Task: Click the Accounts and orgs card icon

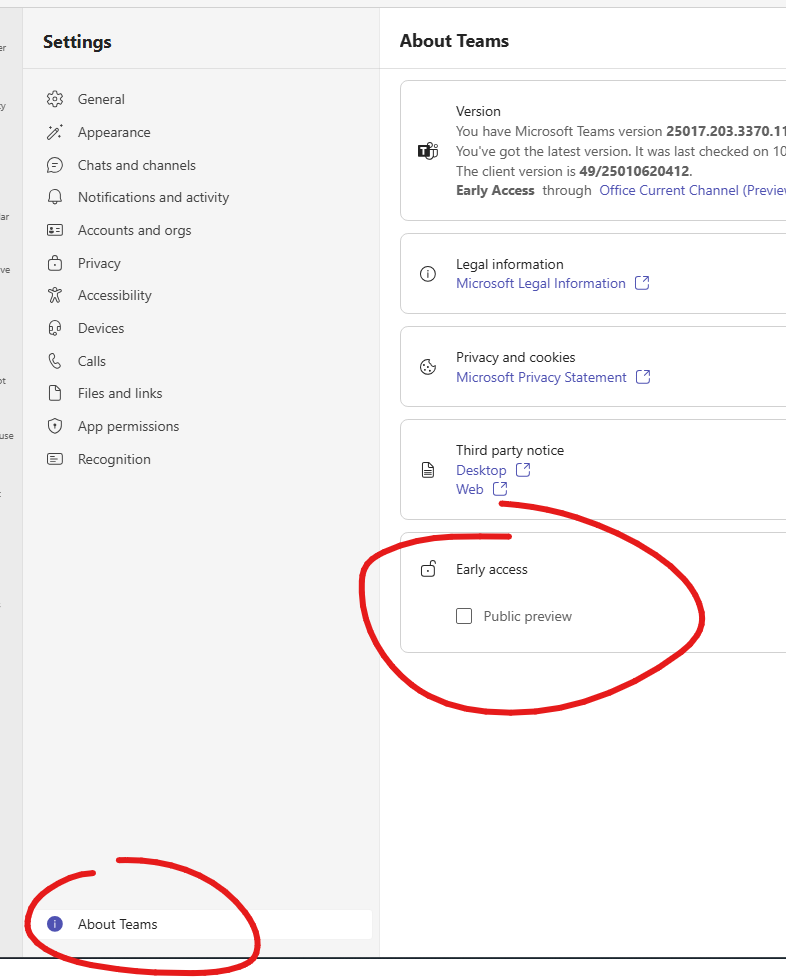Action: (x=55, y=230)
